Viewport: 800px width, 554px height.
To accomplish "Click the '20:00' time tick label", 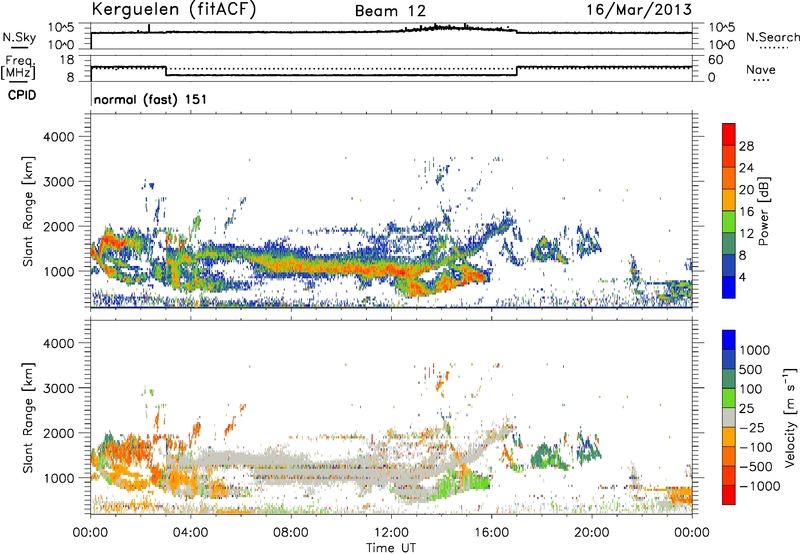I will 592,533.
